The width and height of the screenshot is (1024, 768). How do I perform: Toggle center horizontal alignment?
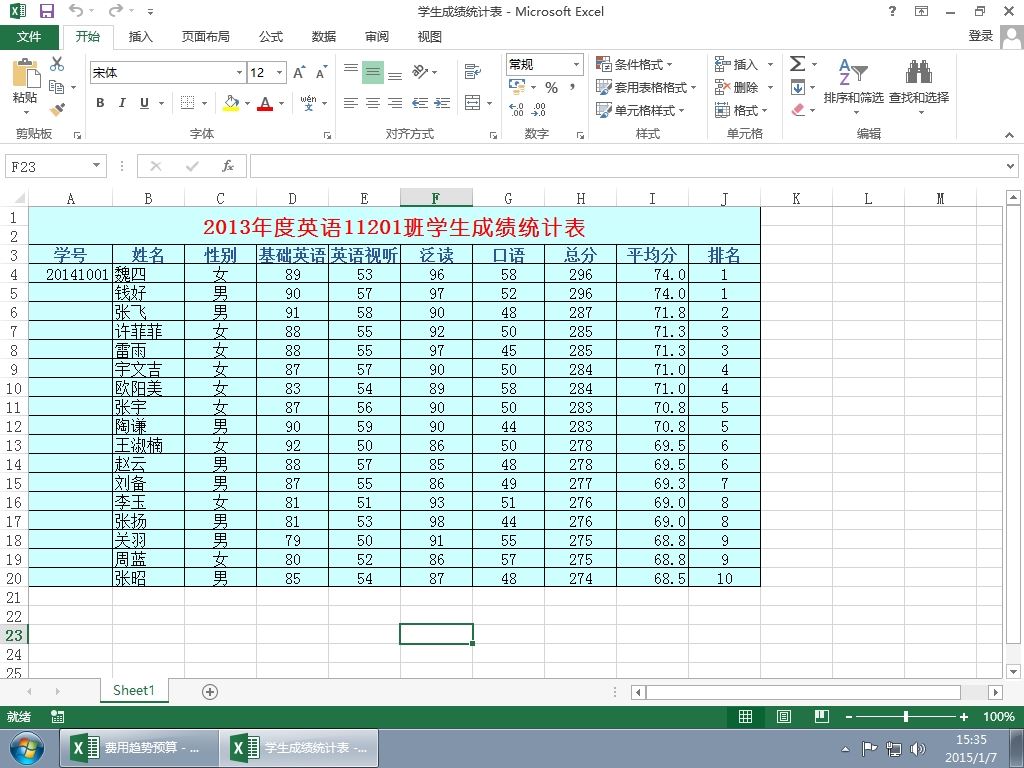pos(373,103)
